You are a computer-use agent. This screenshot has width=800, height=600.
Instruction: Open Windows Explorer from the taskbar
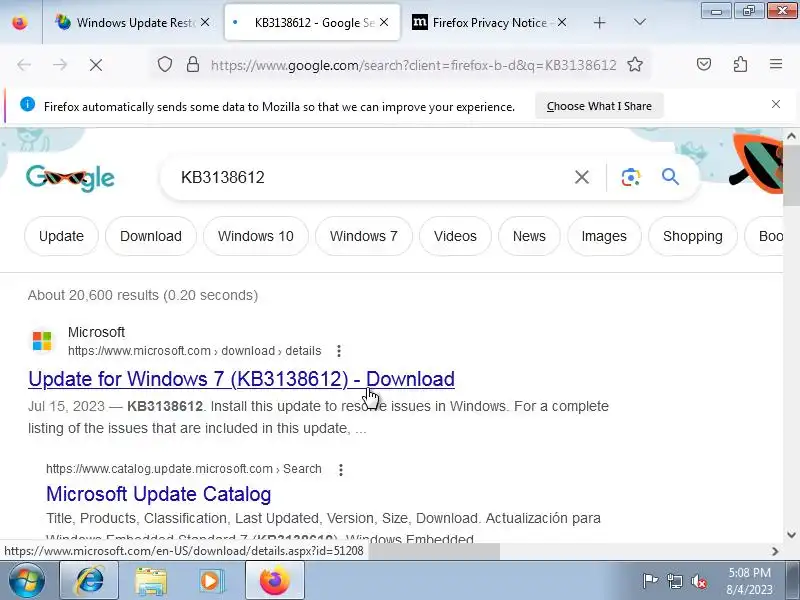151,580
